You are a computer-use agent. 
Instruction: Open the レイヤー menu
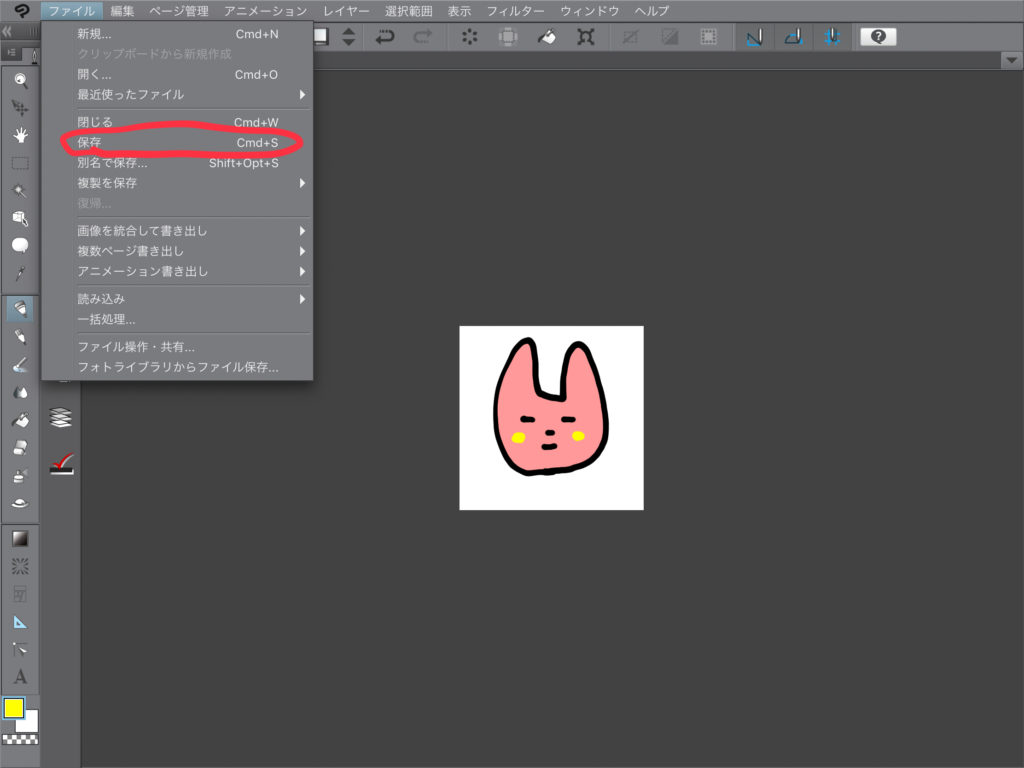[x=346, y=10]
